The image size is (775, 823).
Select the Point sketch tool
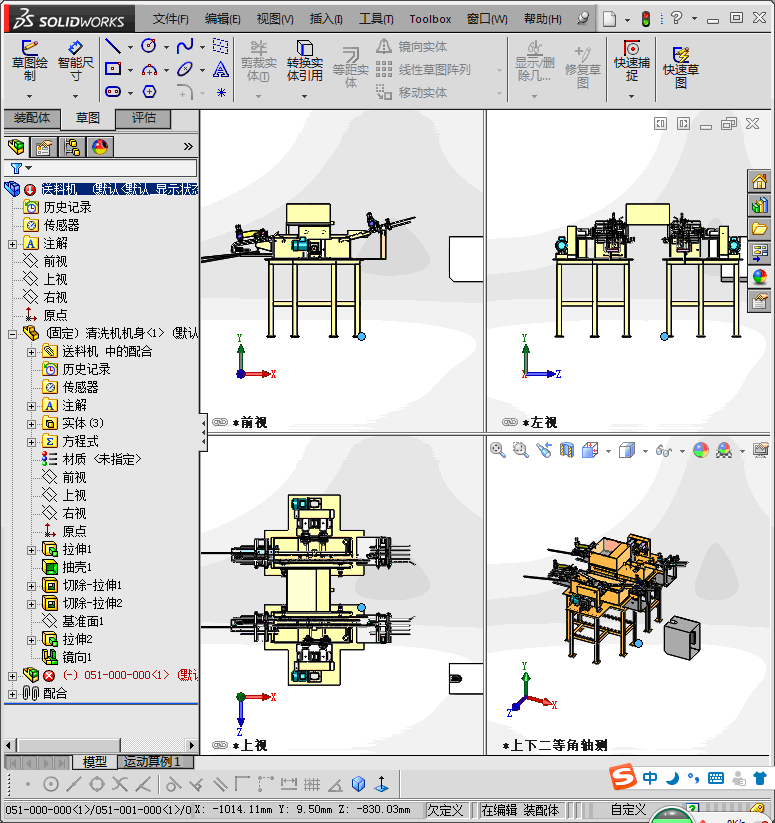pyautogui.click(x=221, y=93)
